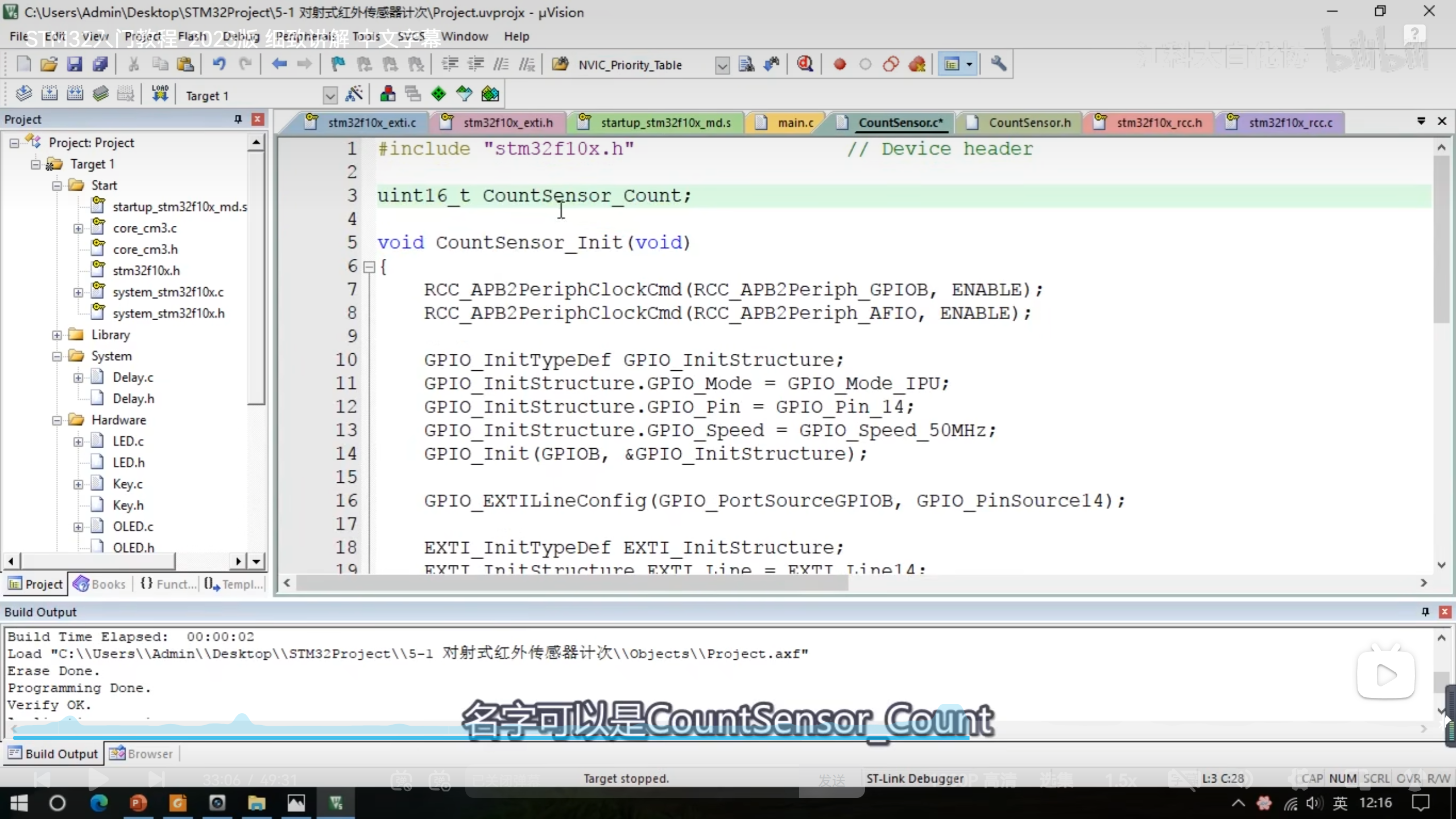1456x819 pixels.
Task: Pin the Project panel
Action: point(238,119)
